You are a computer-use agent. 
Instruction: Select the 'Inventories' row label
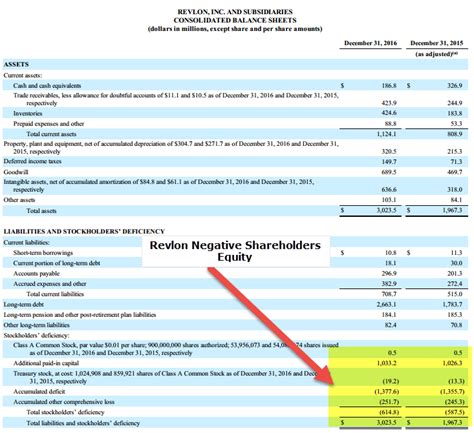click(28, 113)
